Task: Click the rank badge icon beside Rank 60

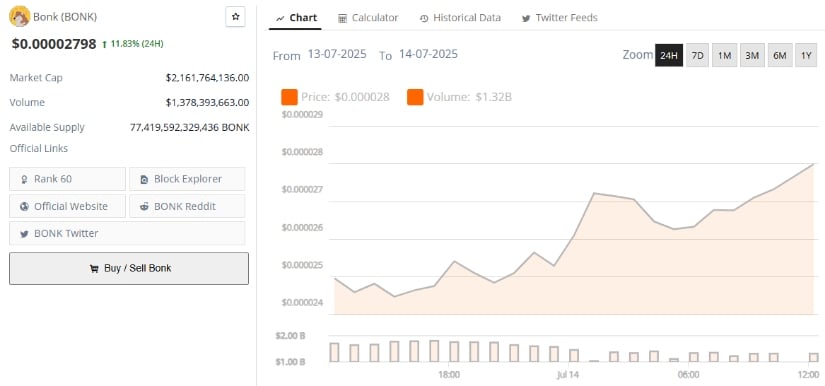Action: pos(24,180)
